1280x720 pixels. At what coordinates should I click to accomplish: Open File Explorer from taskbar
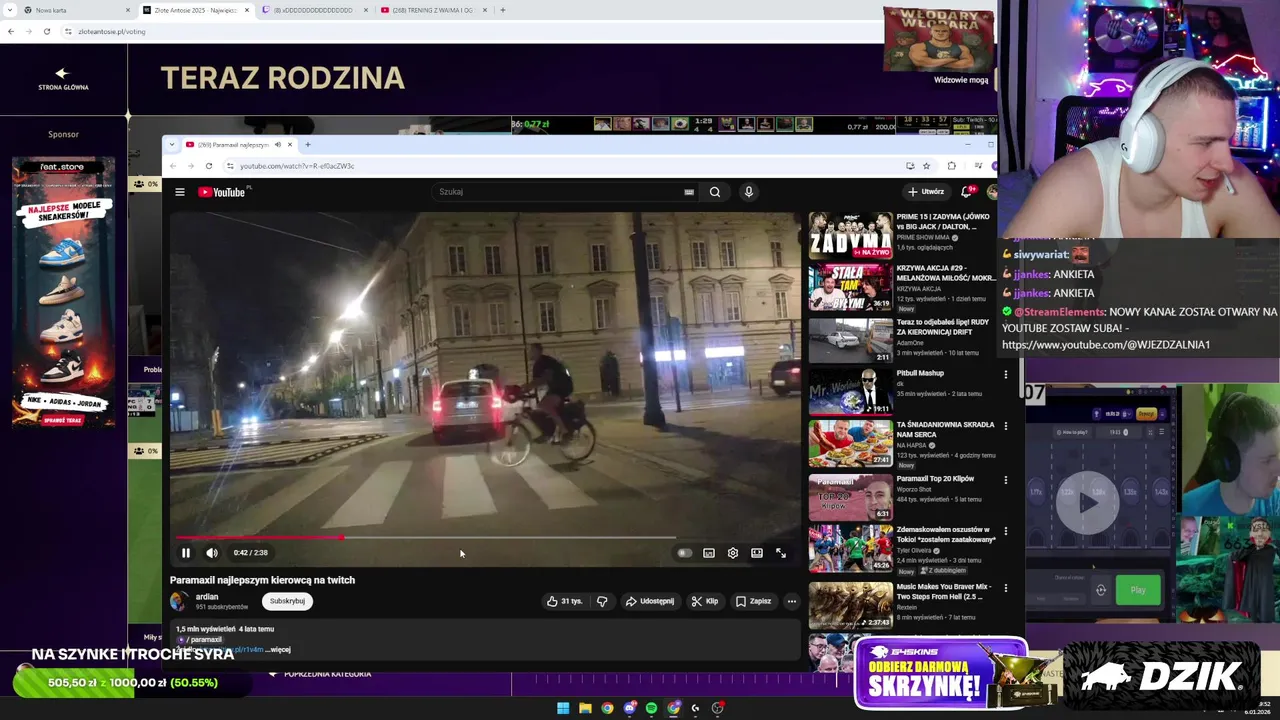pos(585,708)
